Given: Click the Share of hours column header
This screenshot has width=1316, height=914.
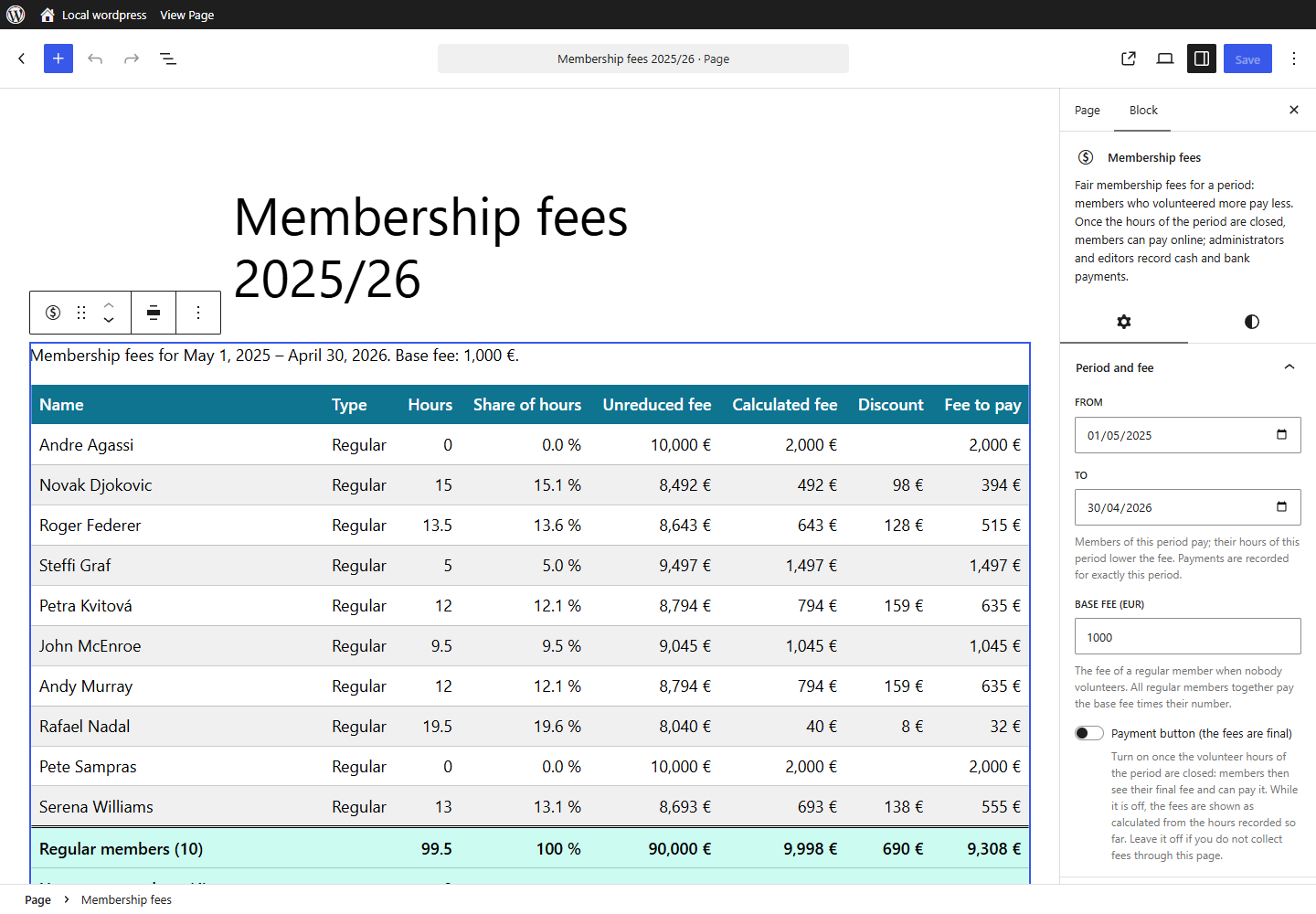Looking at the screenshot, I should (527, 405).
